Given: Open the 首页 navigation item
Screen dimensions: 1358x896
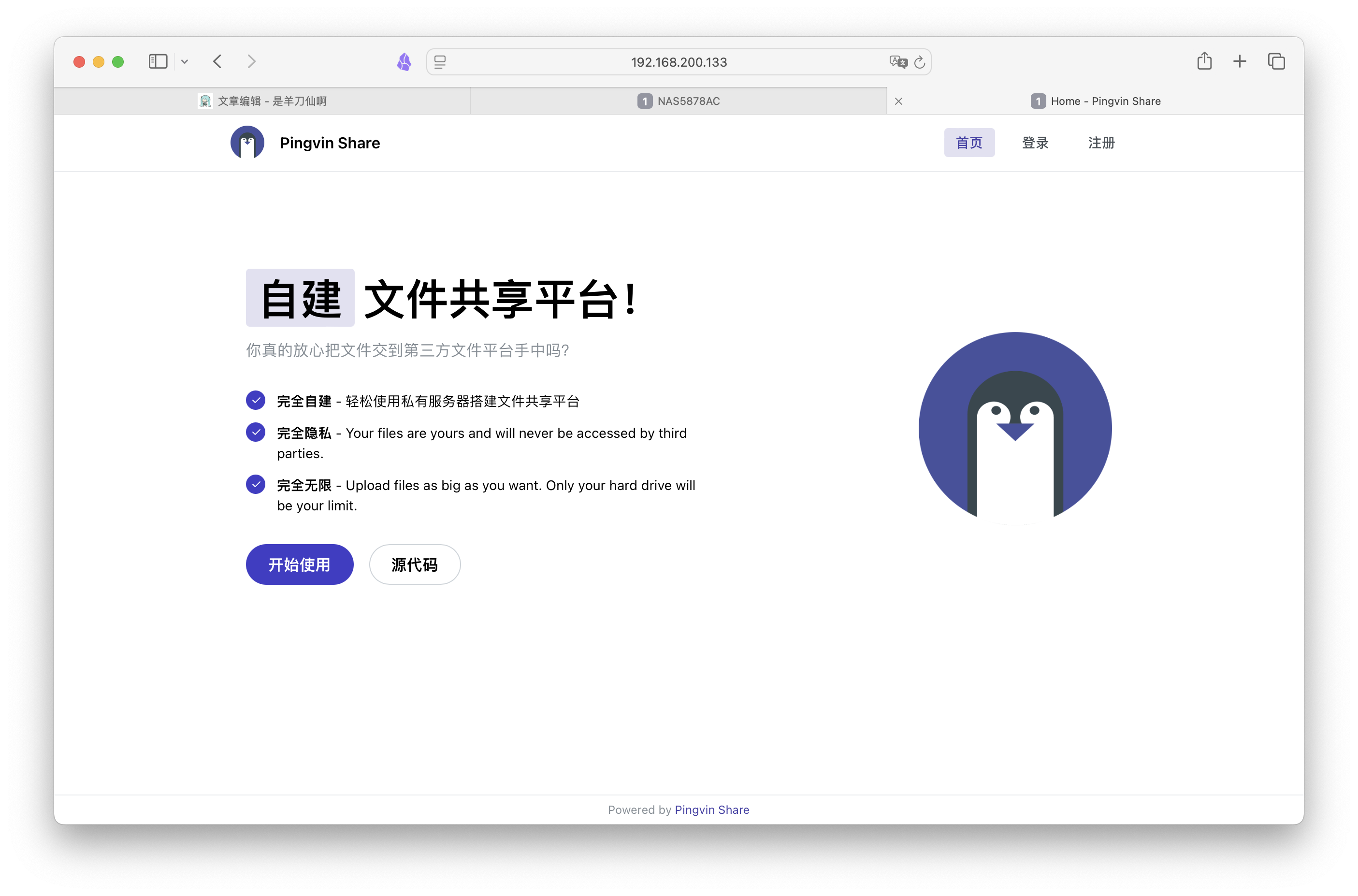Looking at the screenshot, I should pos(969,143).
